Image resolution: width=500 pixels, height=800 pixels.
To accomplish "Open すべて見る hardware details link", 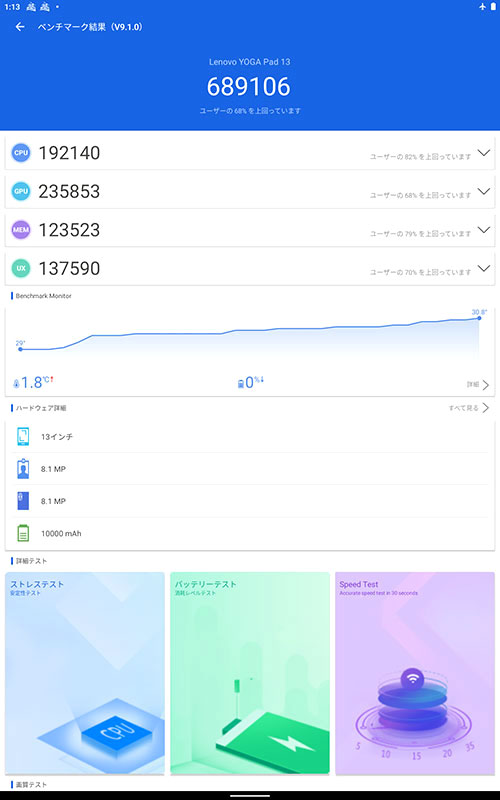I will tap(469, 408).
